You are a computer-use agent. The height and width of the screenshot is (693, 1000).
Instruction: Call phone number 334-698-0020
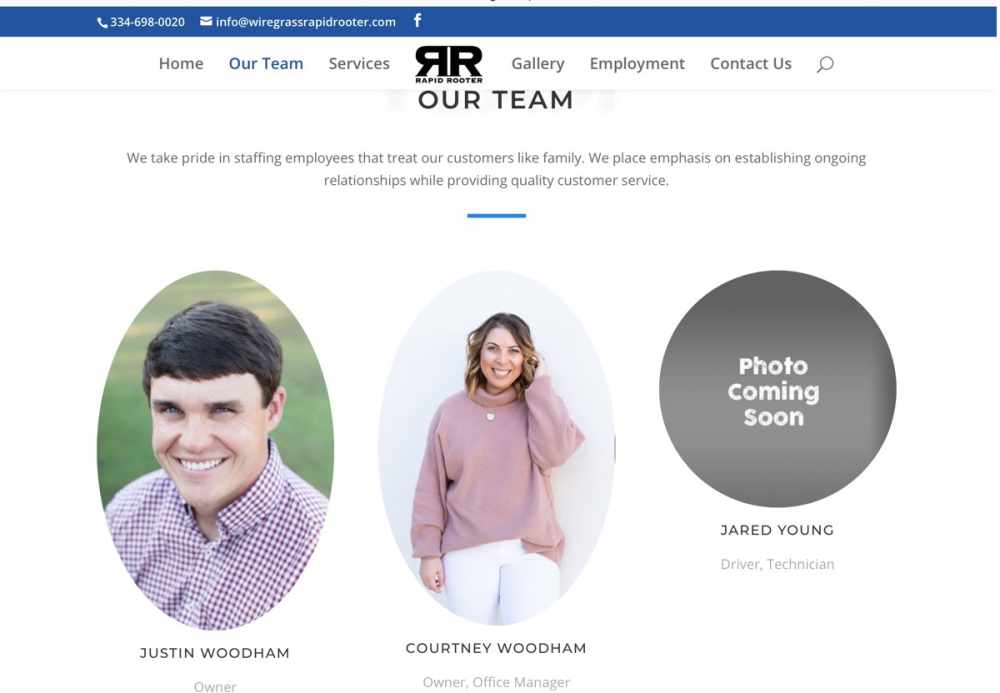click(x=147, y=22)
